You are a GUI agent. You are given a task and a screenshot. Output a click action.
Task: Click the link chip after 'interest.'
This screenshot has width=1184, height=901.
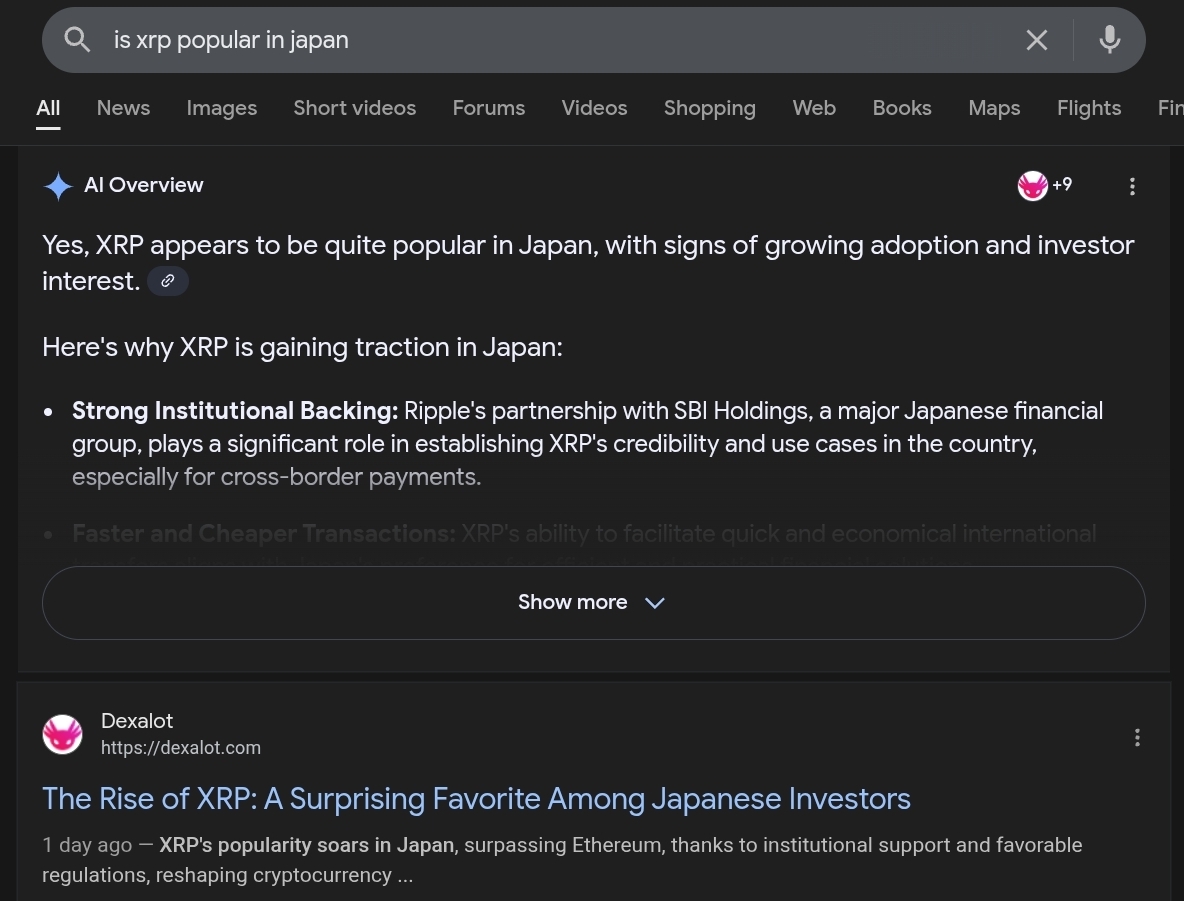168,281
